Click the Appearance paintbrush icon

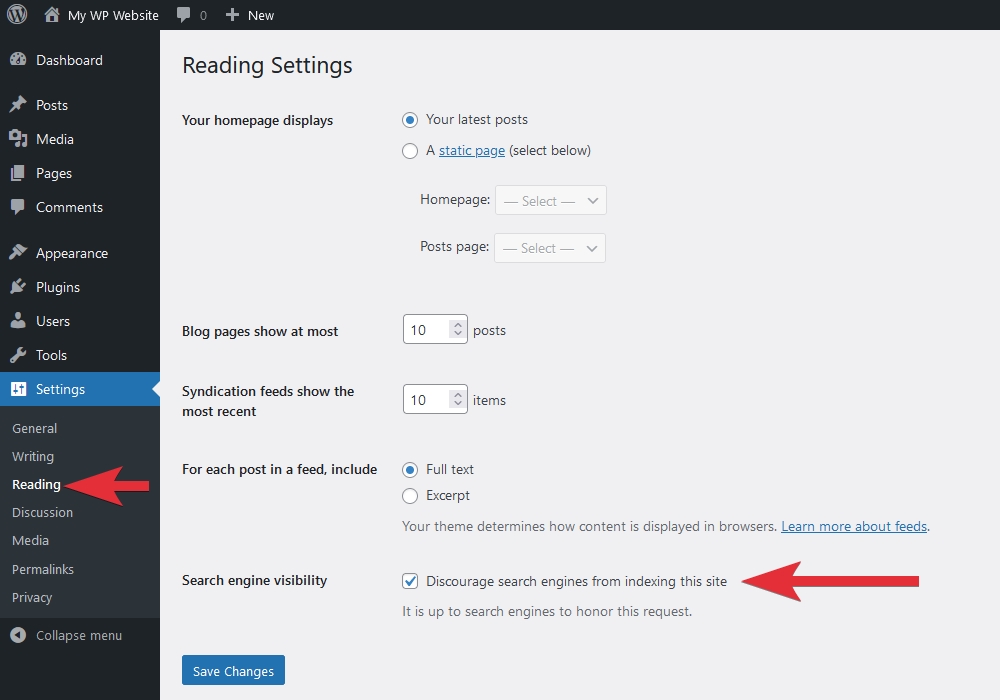click(18, 253)
